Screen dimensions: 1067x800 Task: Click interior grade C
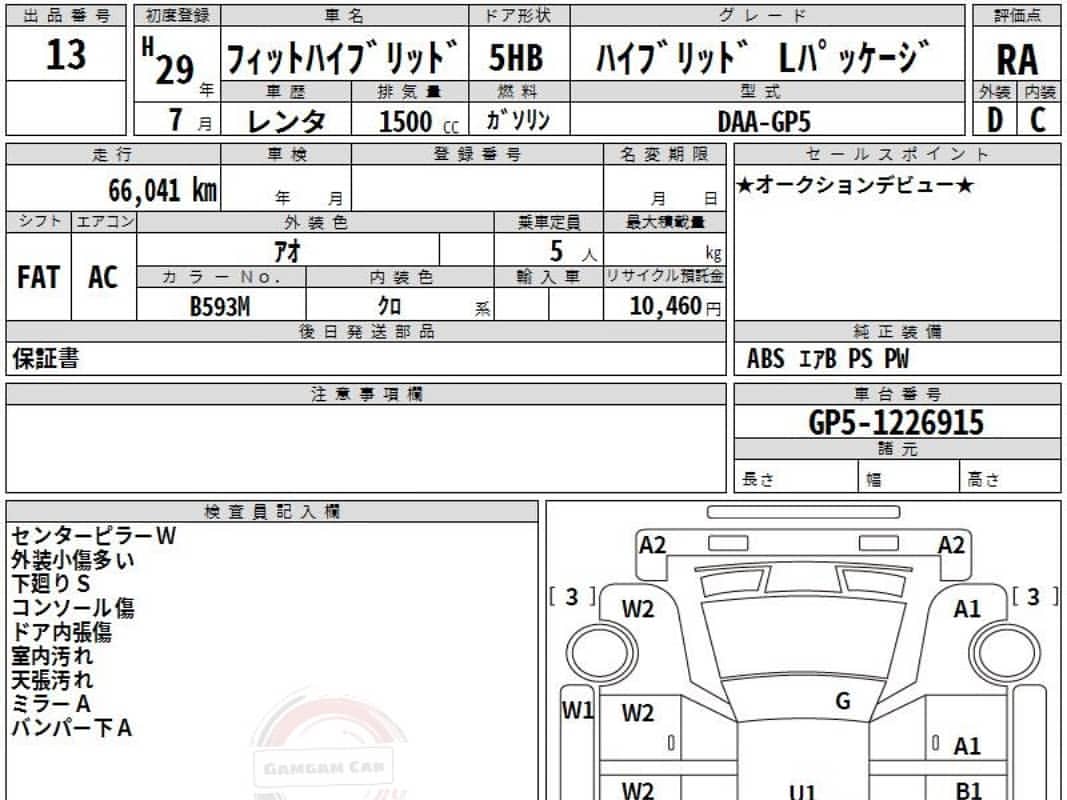pos(1038,120)
